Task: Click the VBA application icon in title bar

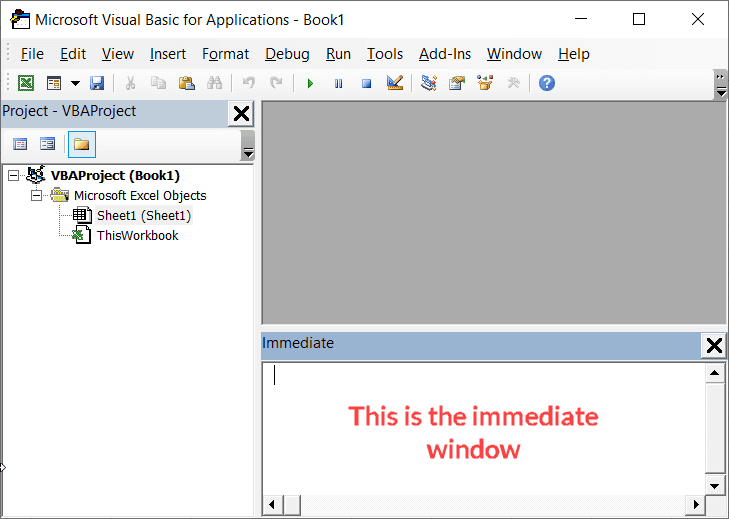Action: (20, 20)
